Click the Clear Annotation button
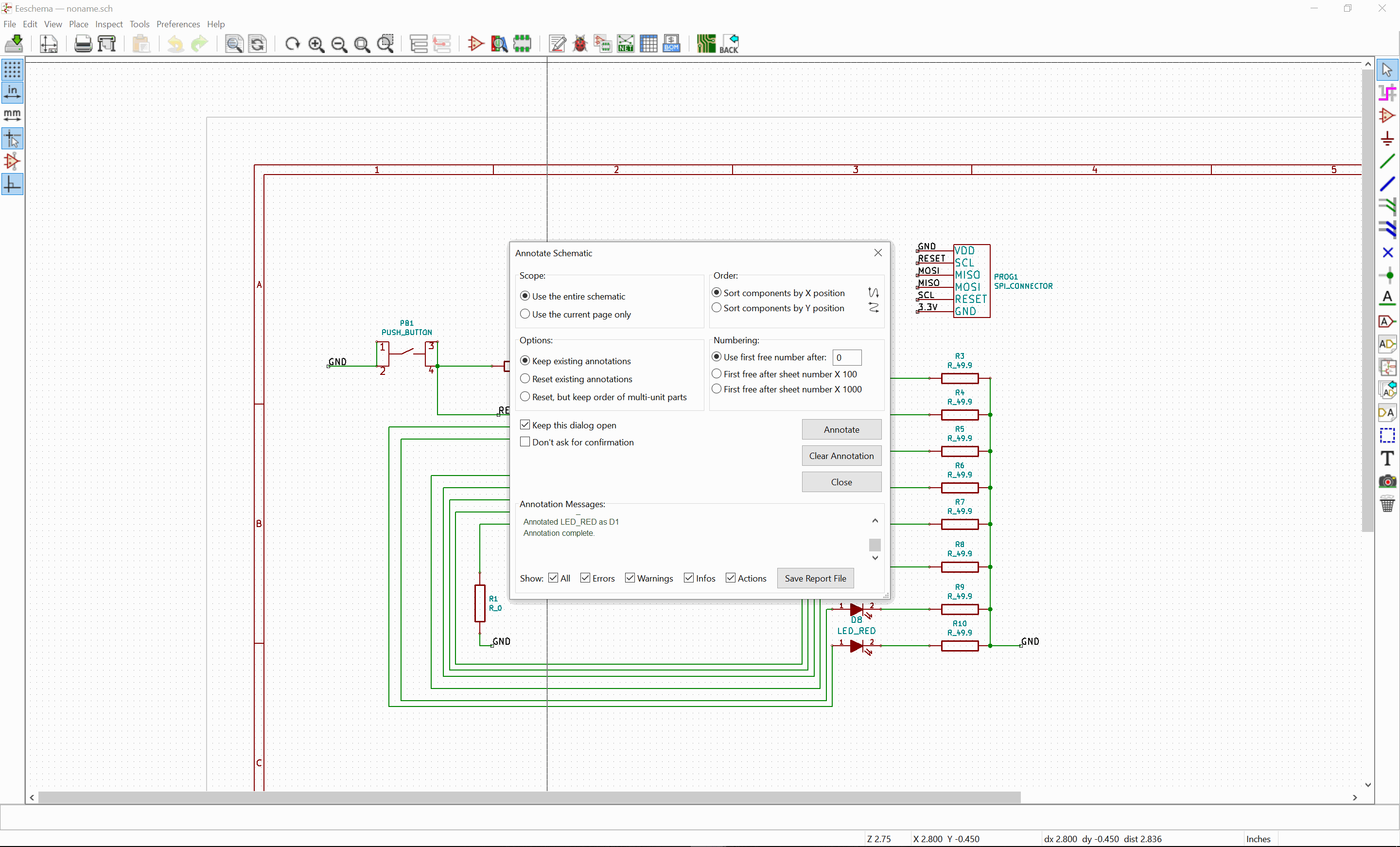The height and width of the screenshot is (847, 1400). 841,455
